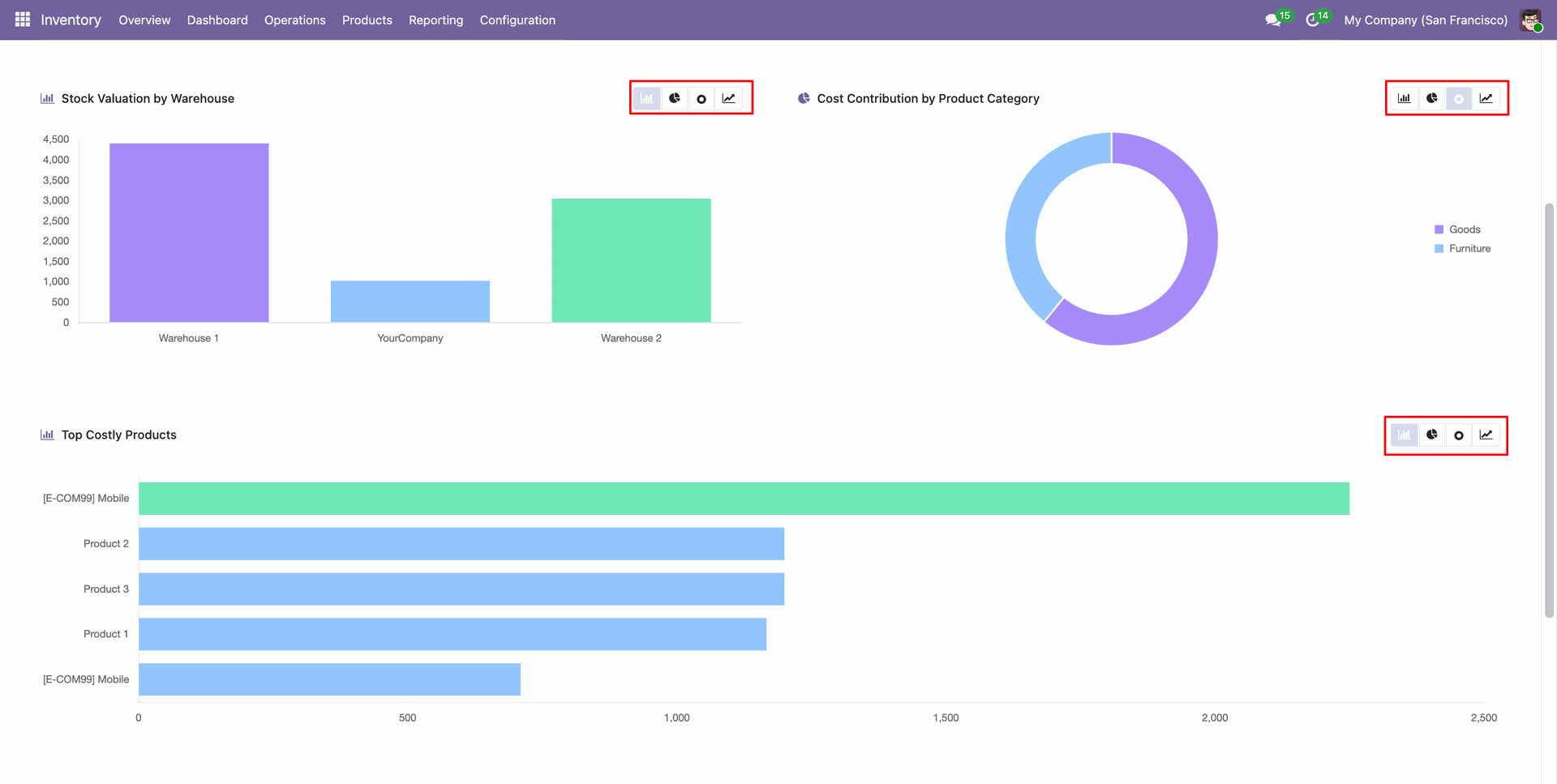
Task: Switch Cost Contribution chart to bar view
Action: point(1405,98)
